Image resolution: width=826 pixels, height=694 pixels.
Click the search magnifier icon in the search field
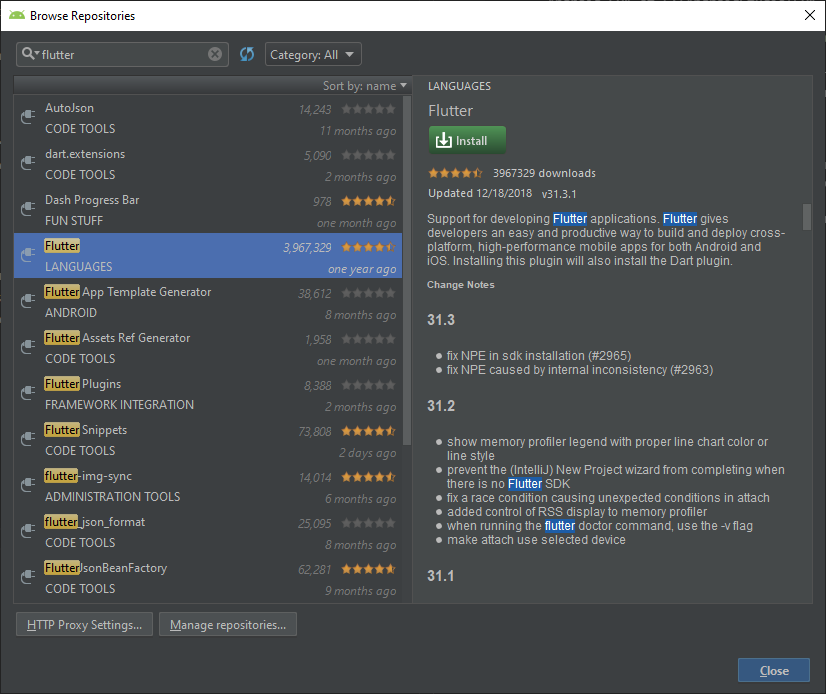pos(27,54)
